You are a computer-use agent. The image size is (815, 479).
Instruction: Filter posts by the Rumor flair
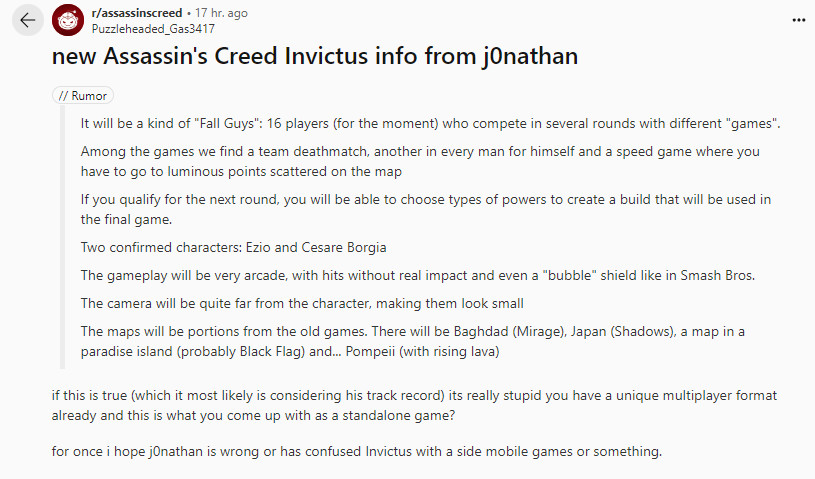pyautogui.click(x=83, y=96)
